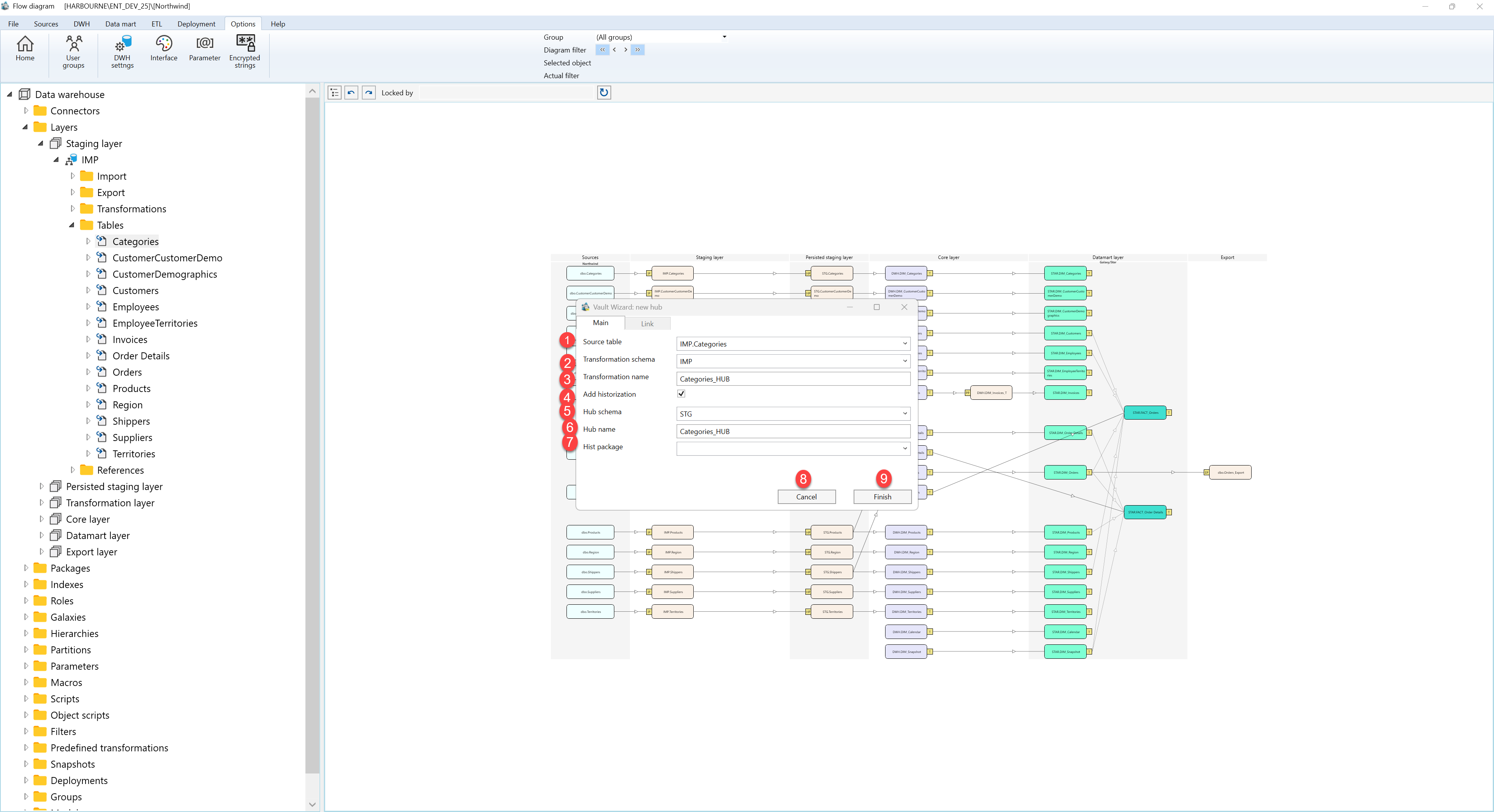Select the Transformations folder
This screenshot has width=1494, height=812.
[131, 209]
